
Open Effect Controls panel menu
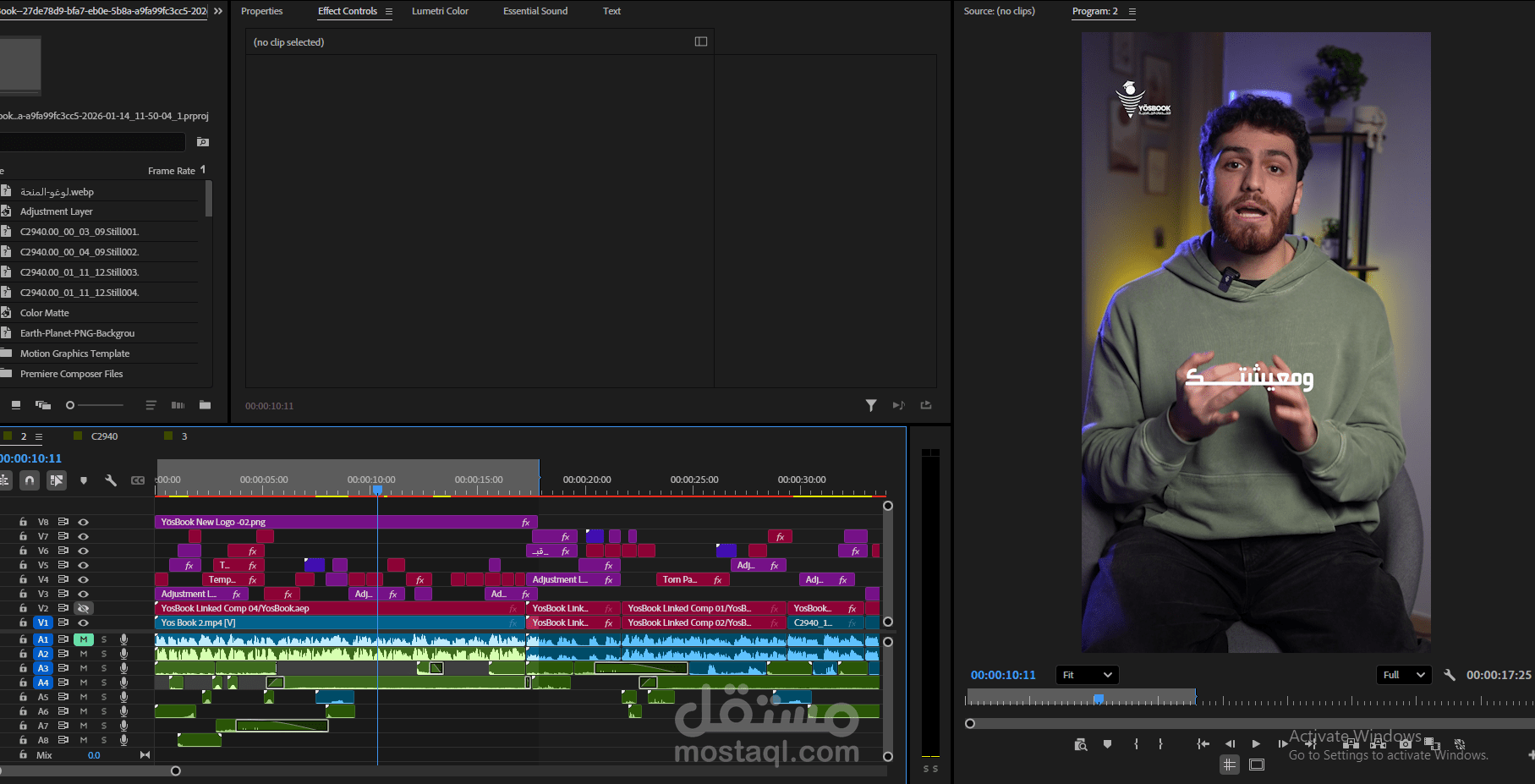click(x=389, y=12)
